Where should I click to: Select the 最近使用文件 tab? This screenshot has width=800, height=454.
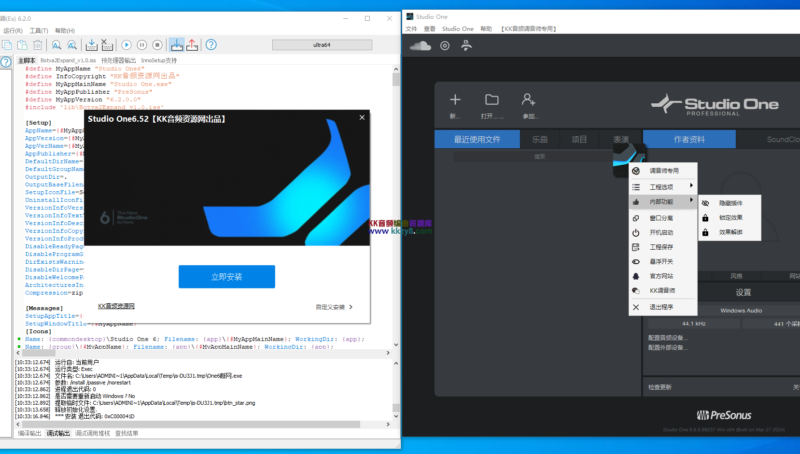pyautogui.click(x=477, y=139)
